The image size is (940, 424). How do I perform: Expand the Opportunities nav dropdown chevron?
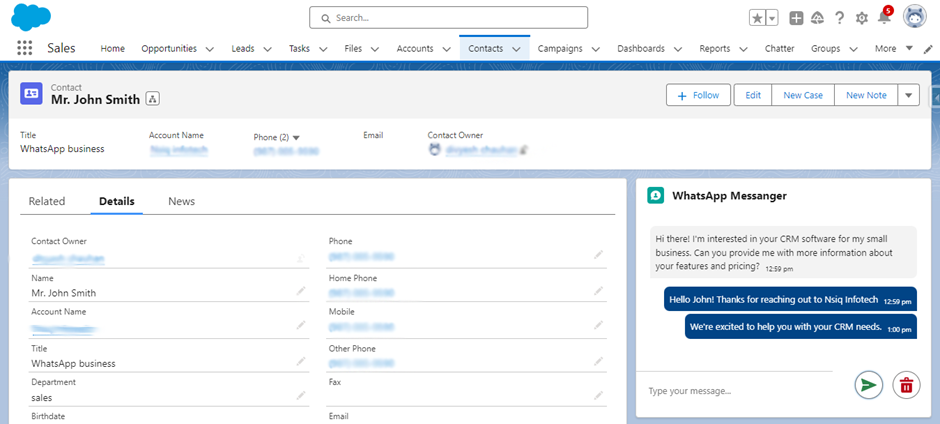[x=209, y=49]
